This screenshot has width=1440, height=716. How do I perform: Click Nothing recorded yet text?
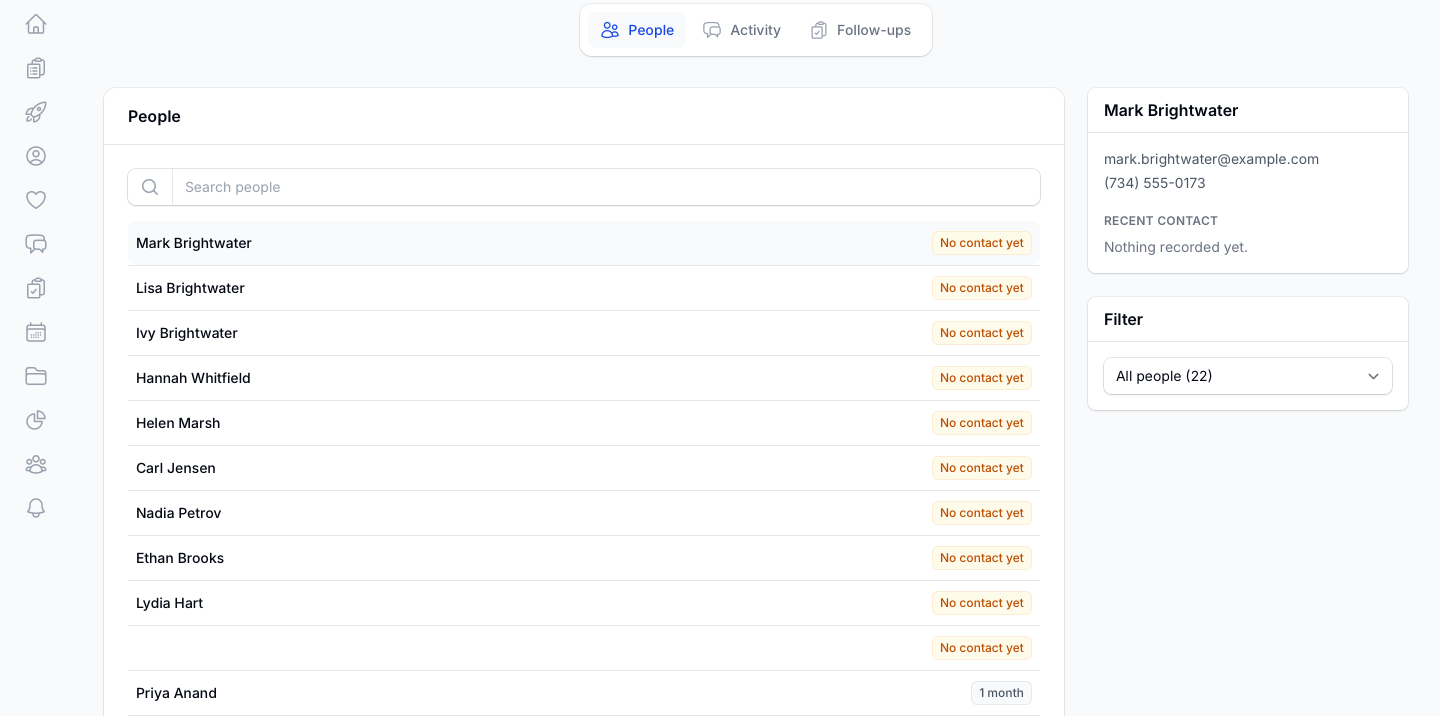coord(1176,247)
